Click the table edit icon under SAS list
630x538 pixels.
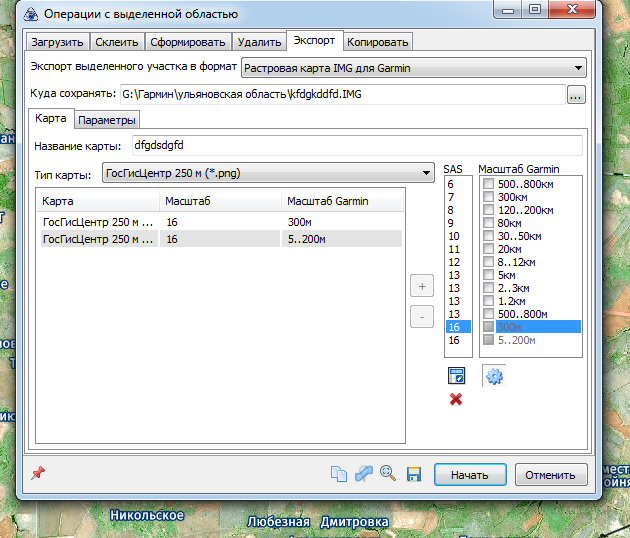(456, 376)
